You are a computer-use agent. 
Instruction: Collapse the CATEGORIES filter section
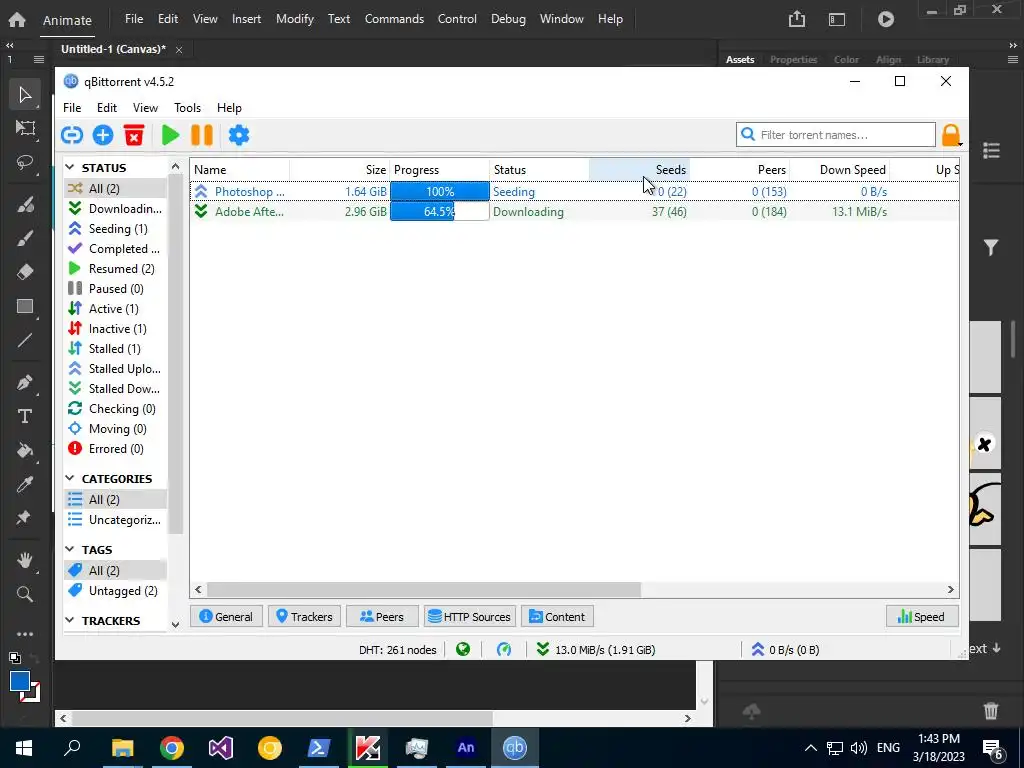[70, 479]
